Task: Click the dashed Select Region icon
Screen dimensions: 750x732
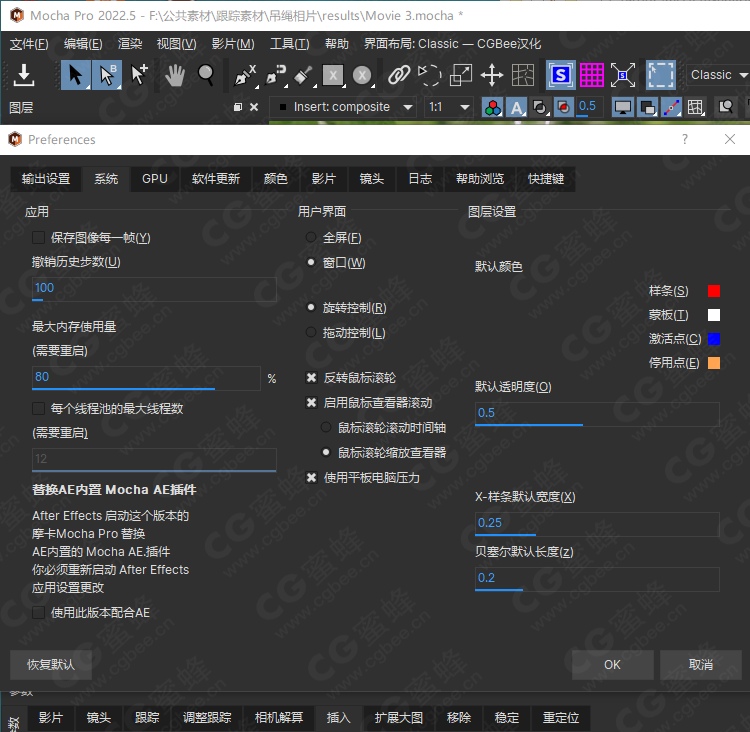Action: click(x=661, y=75)
